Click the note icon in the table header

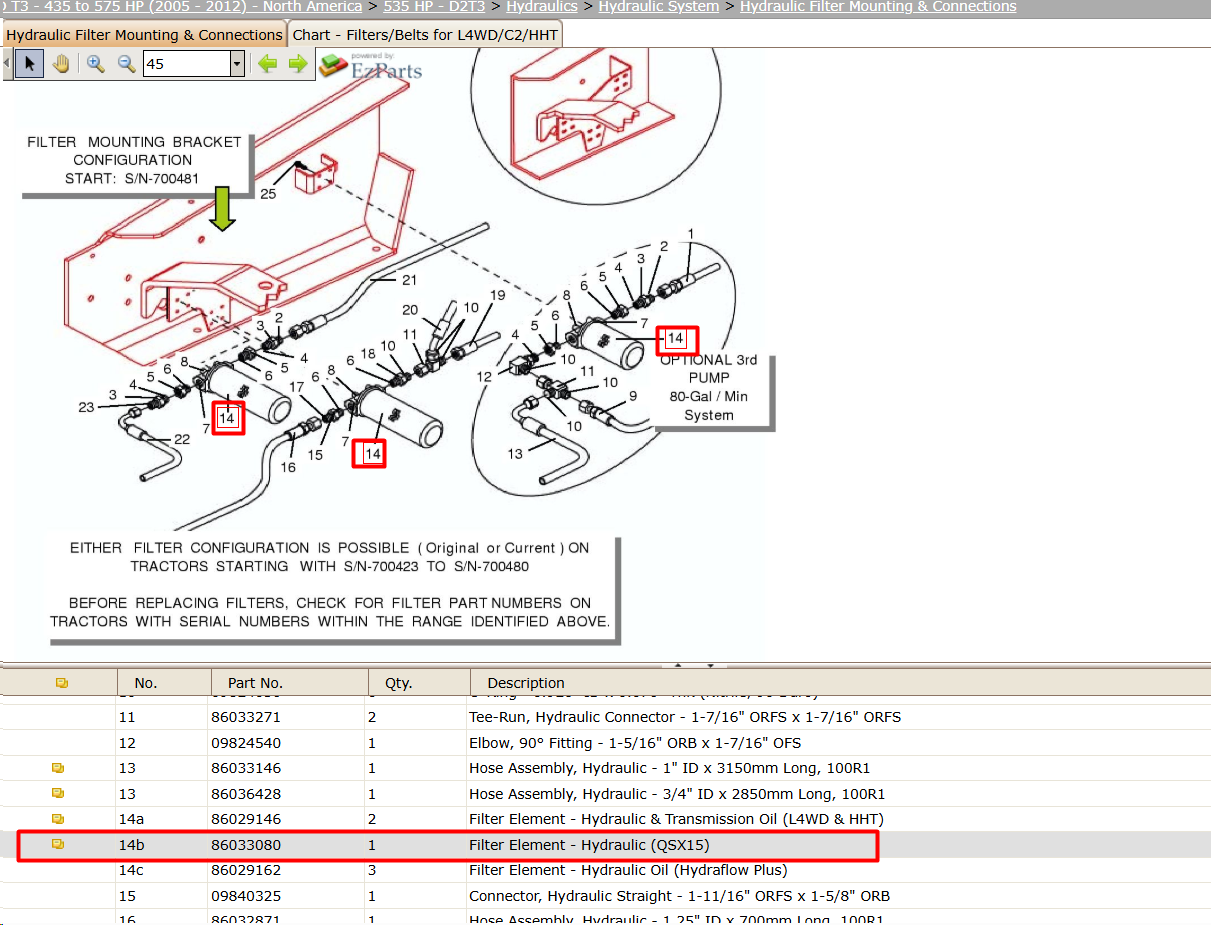(x=61, y=683)
